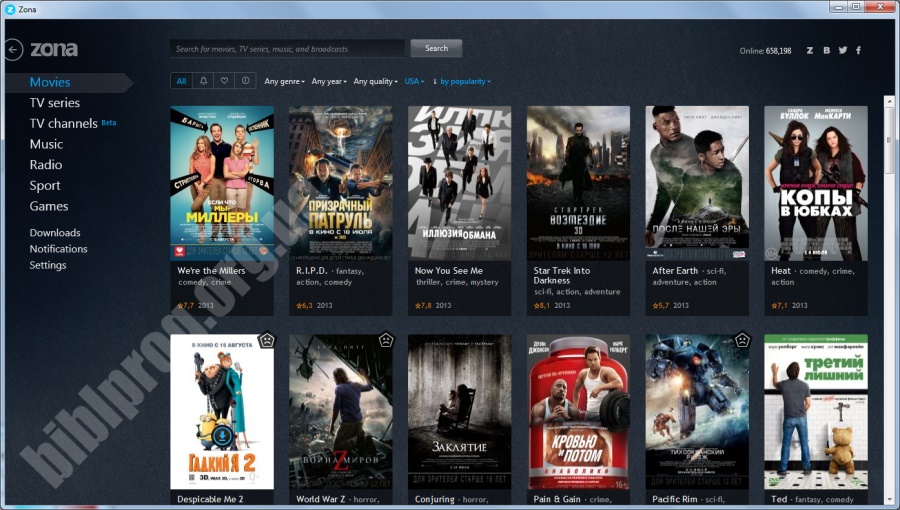This screenshot has height=510, width=900.
Task: Open the Any year dropdown
Action: click(329, 81)
